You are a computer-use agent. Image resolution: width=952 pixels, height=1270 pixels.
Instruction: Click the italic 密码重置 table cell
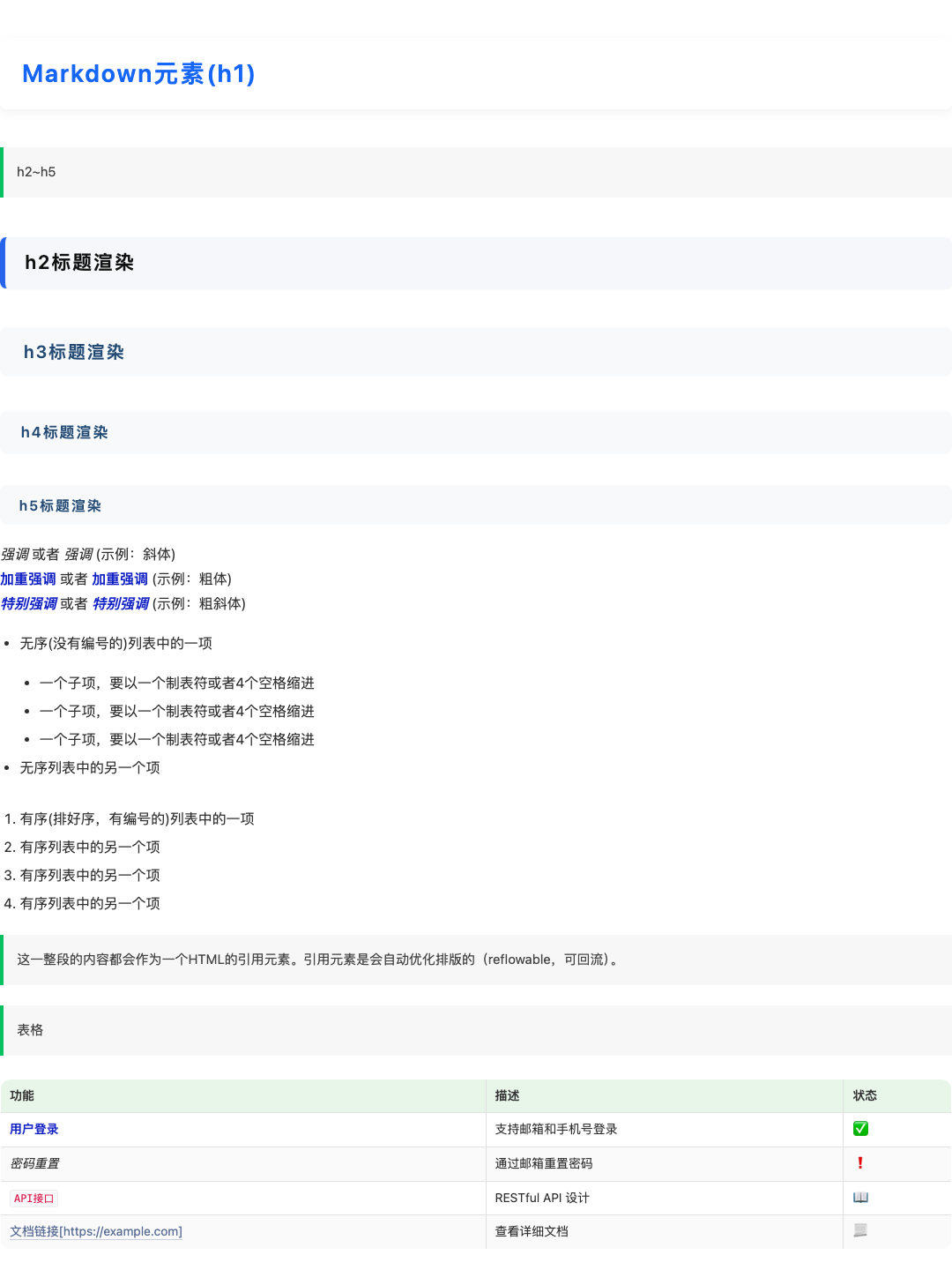(x=34, y=1163)
